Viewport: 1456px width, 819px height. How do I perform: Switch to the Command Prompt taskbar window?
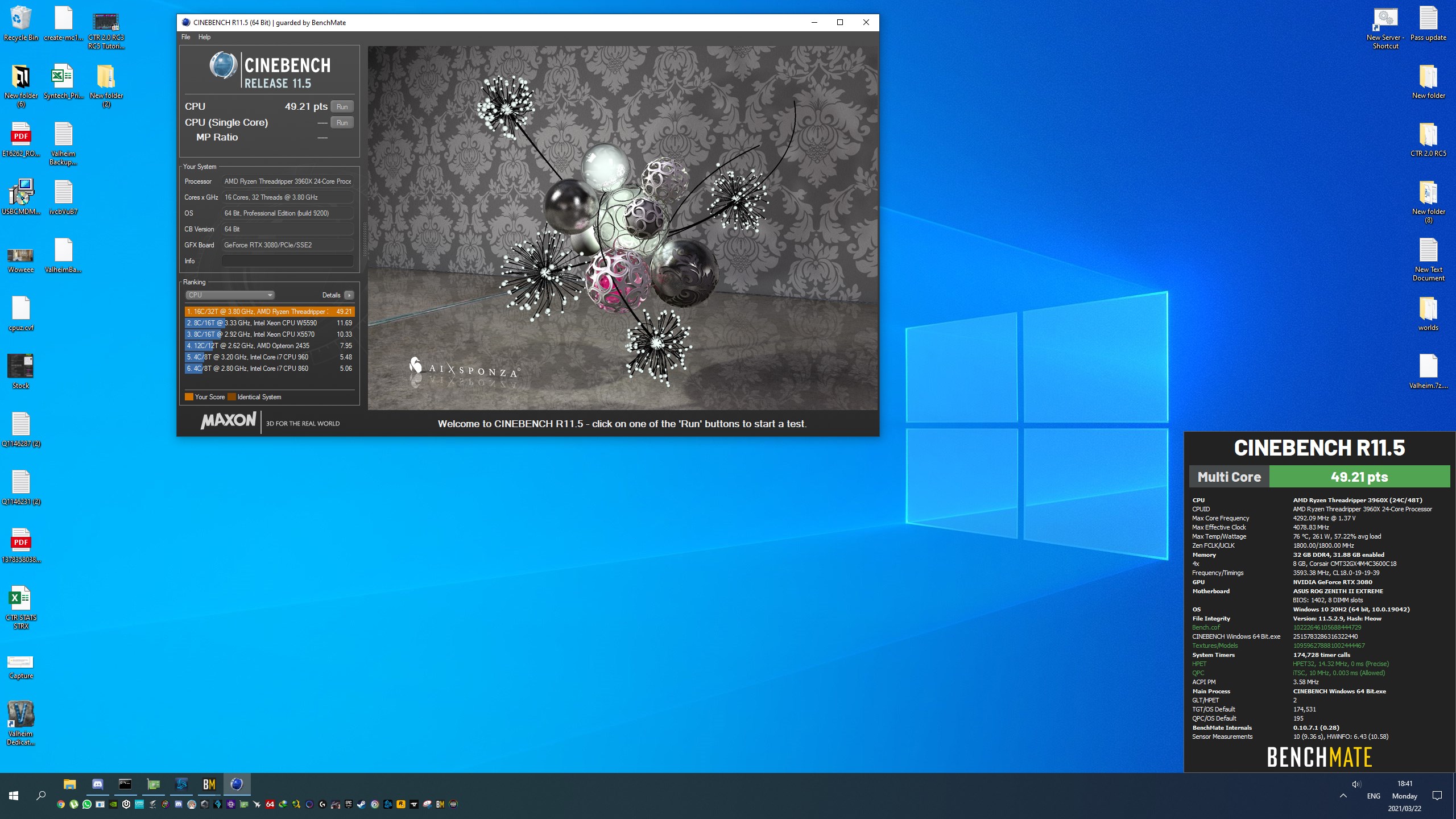125,785
